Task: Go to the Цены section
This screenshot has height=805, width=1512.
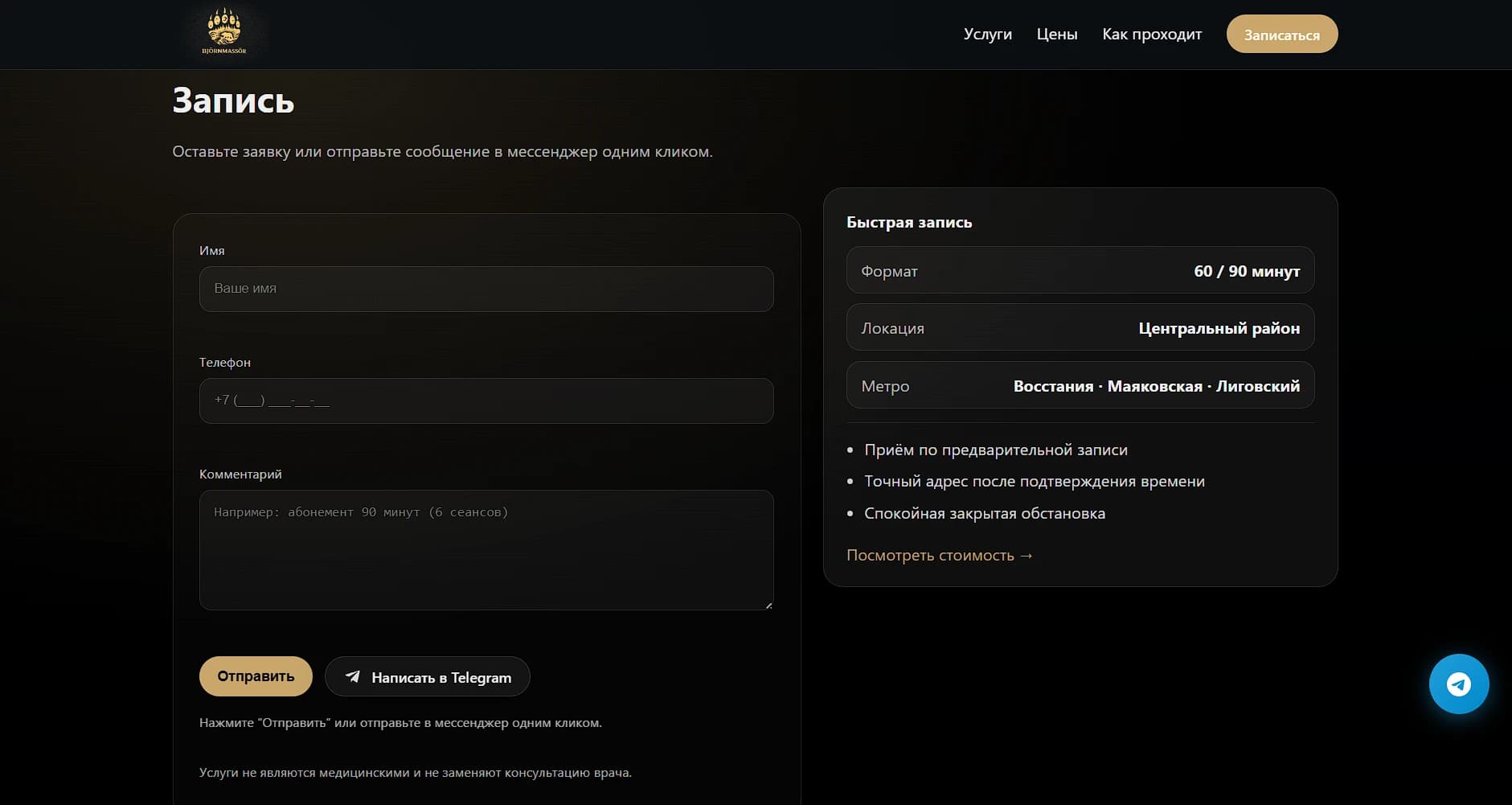Action: click(x=1056, y=35)
